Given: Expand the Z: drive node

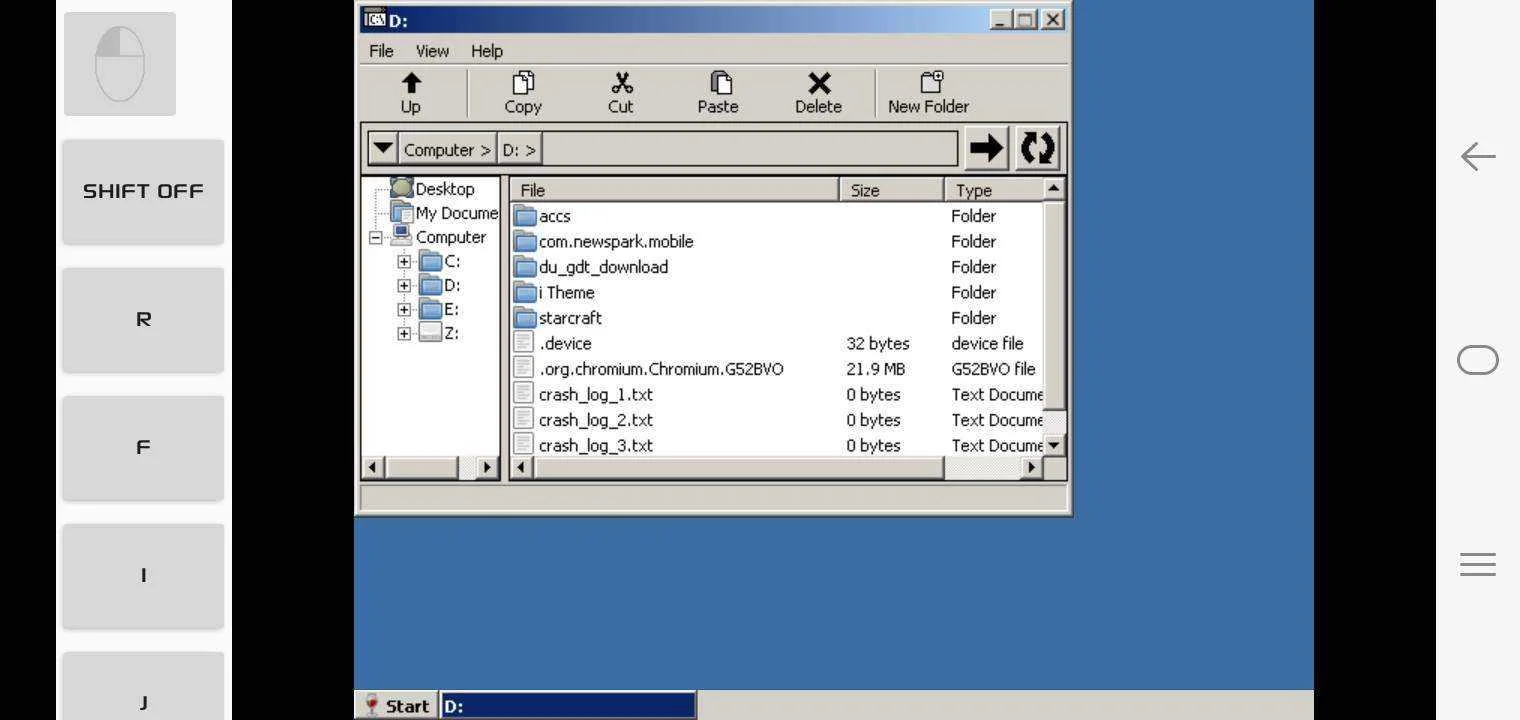Looking at the screenshot, I should point(404,334).
